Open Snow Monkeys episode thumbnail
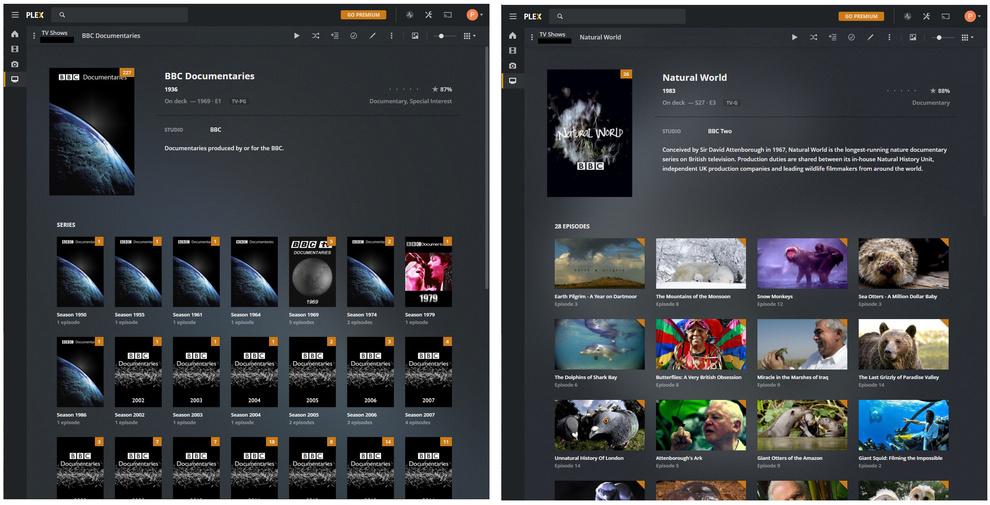Screen dimensions: 990x505 [x=802, y=263]
